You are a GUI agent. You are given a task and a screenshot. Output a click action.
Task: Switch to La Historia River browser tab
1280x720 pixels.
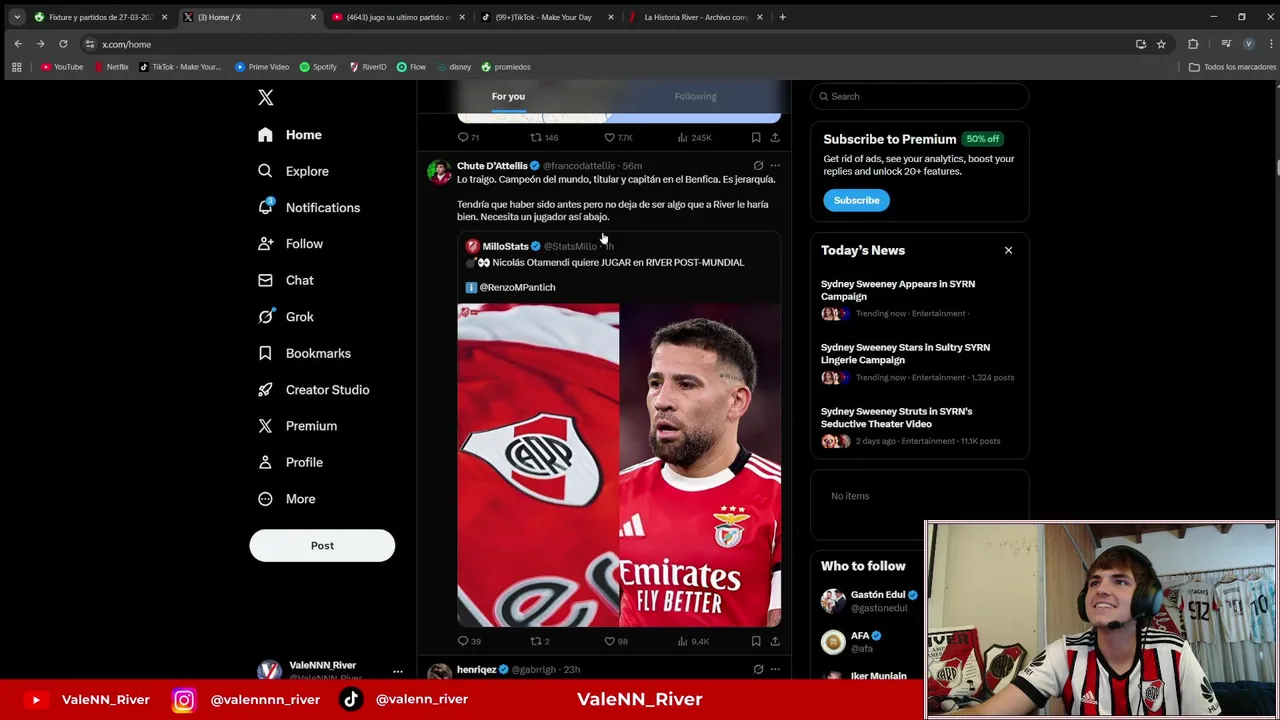point(696,17)
